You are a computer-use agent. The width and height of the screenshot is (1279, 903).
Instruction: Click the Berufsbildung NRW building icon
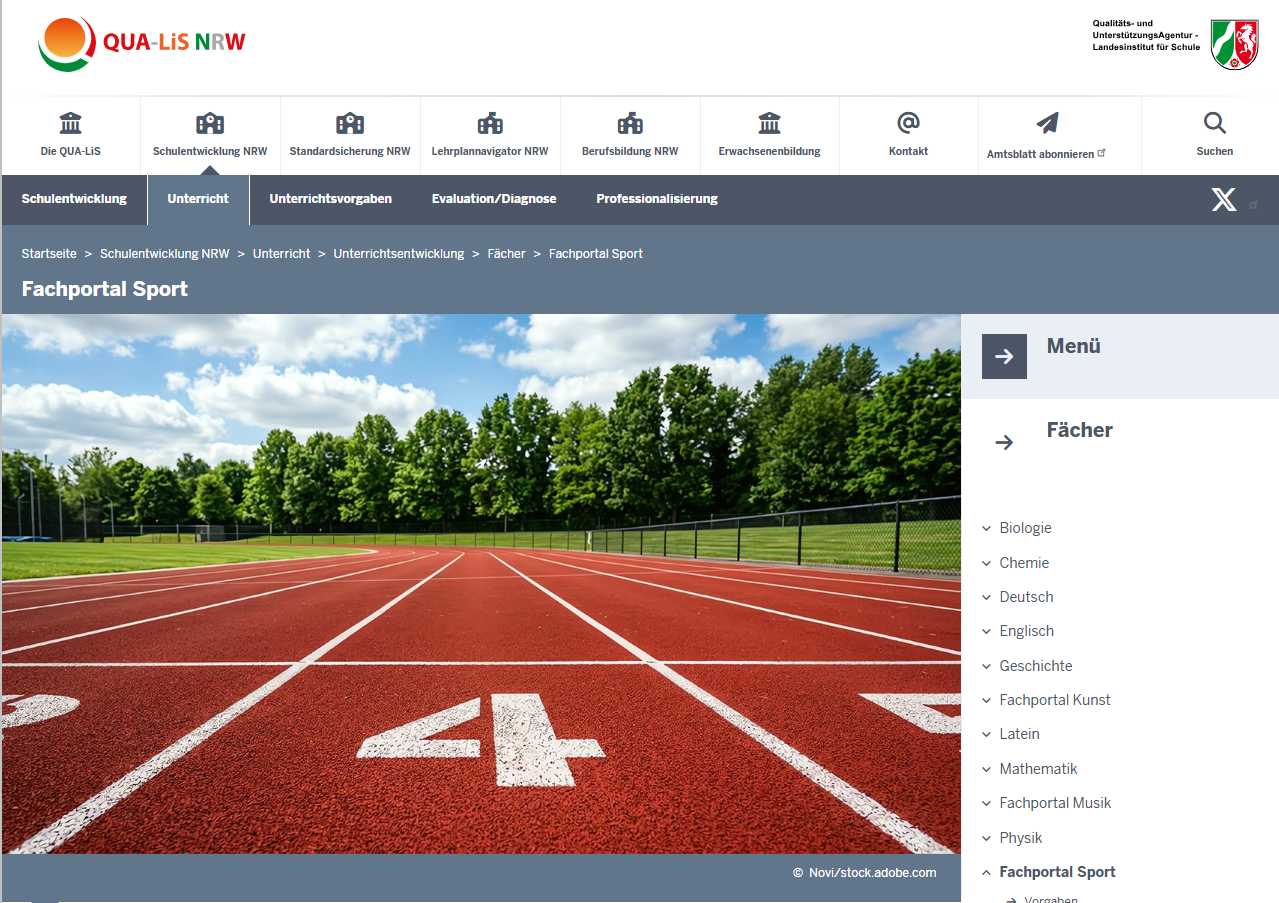tap(630, 123)
